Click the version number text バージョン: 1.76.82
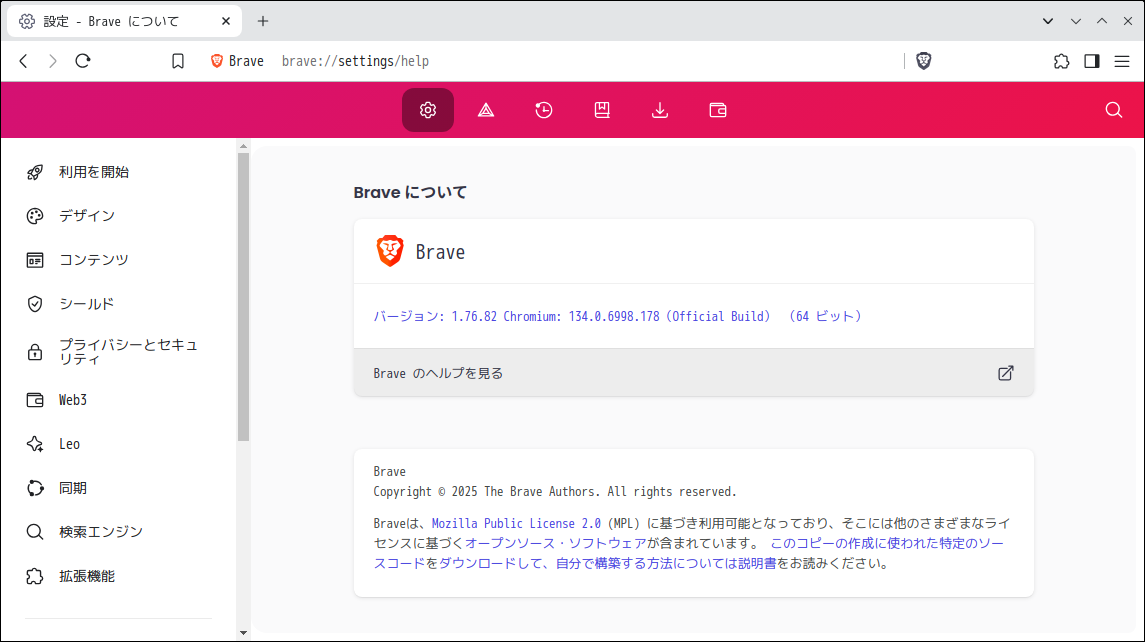Viewport: 1145px width, 642px height. pyautogui.click(x=435, y=316)
